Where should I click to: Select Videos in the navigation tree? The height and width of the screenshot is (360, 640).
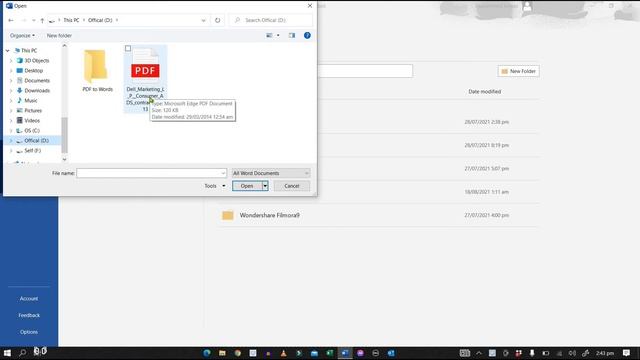tap(32, 120)
